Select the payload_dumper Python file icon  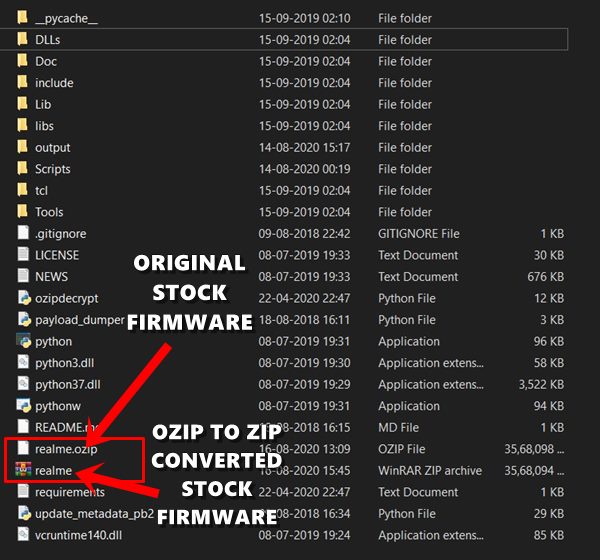pyautogui.click(x=24, y=319)
